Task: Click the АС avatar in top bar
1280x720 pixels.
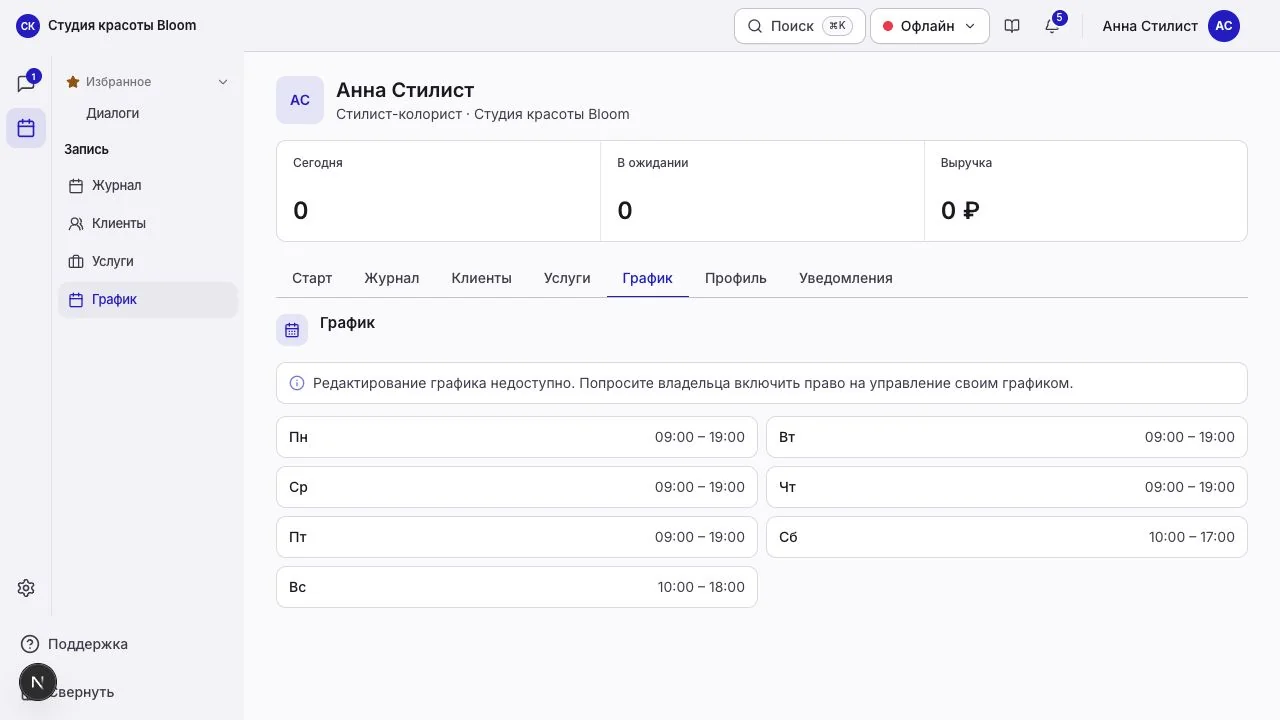Action: point(1224,26)
